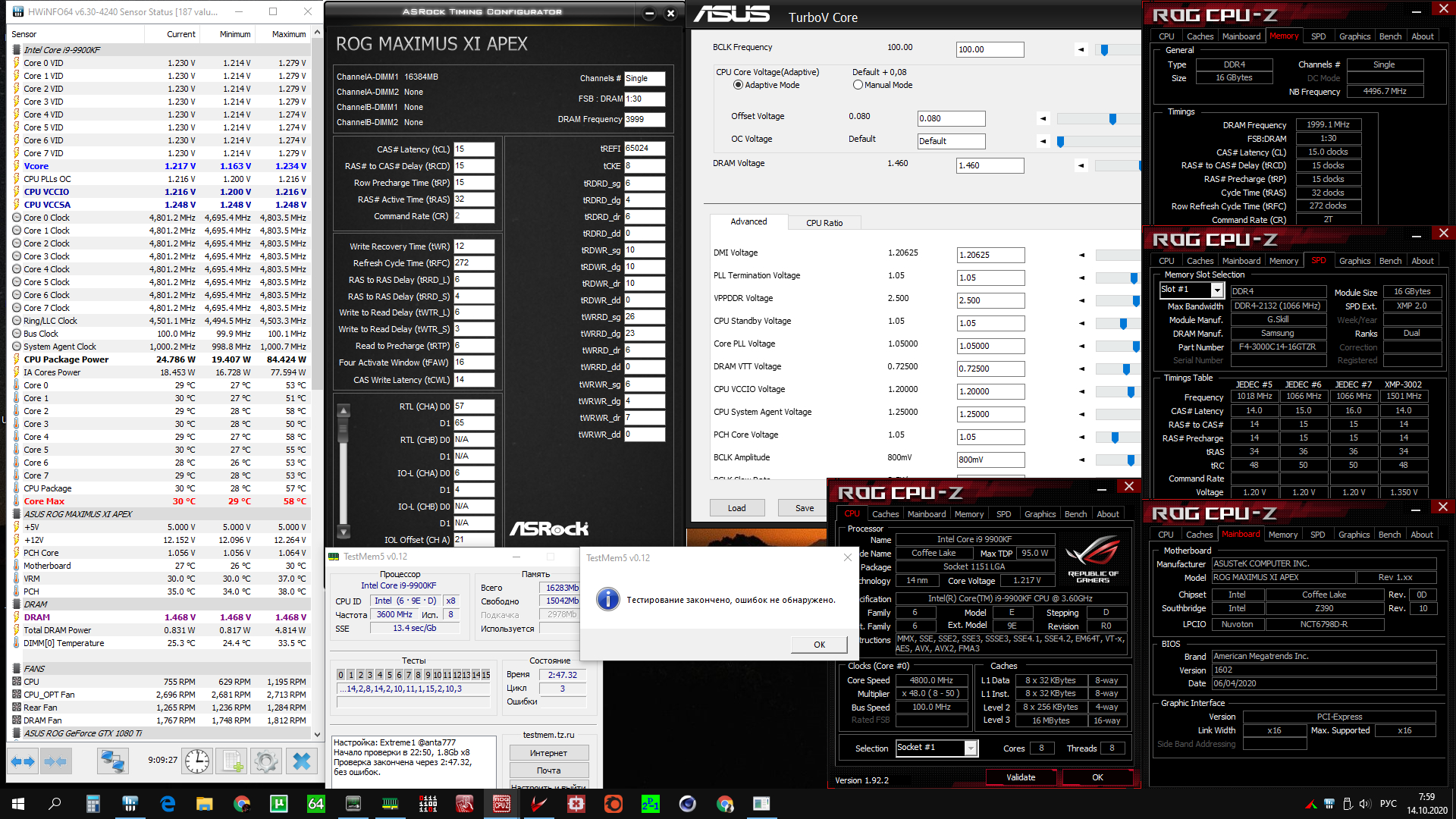Screen dimensions: 1456x819
Task: Open HWiNFO sensor settings gear icon
Action: [266, 761]
